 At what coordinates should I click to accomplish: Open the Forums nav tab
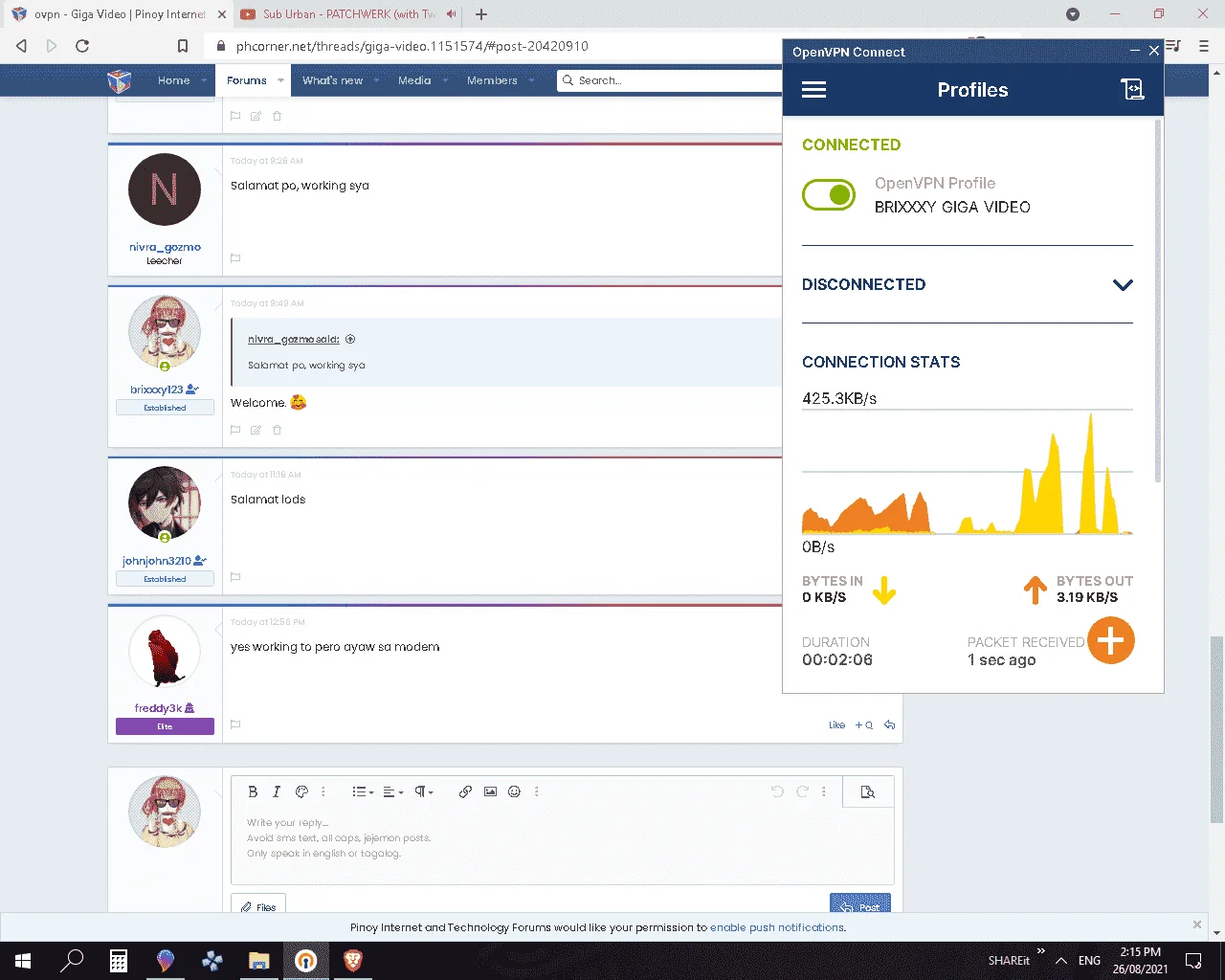point(247,80)
